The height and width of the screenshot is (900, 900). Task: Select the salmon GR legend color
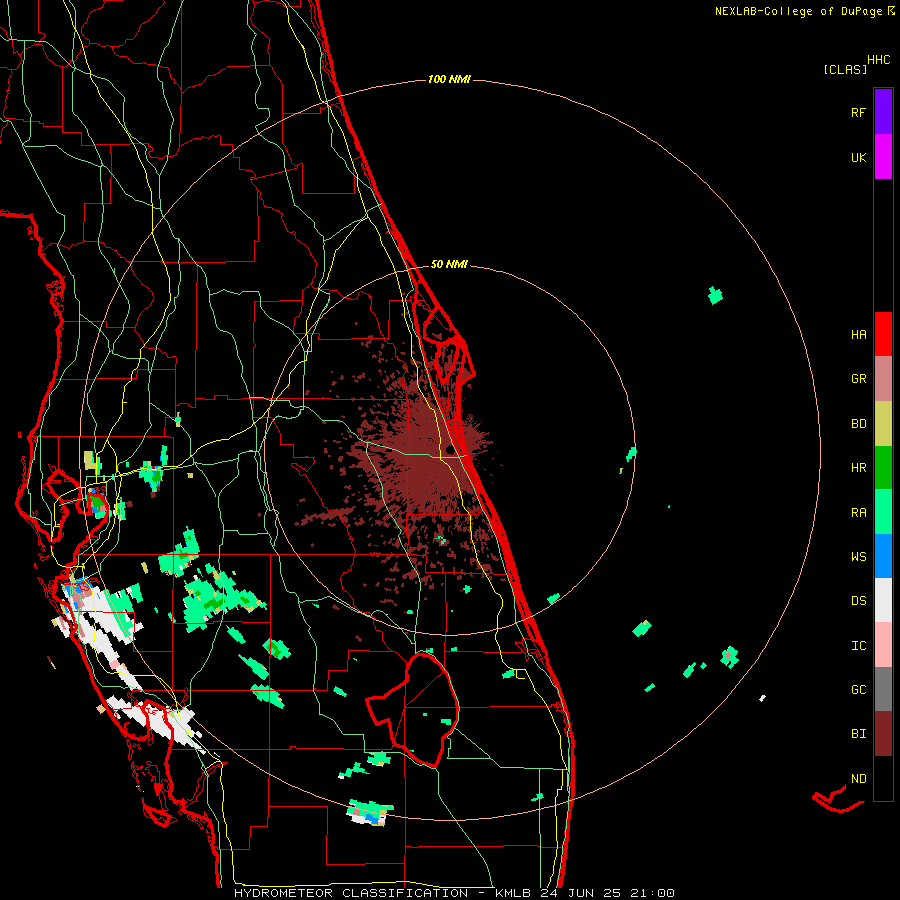point(883,379)
